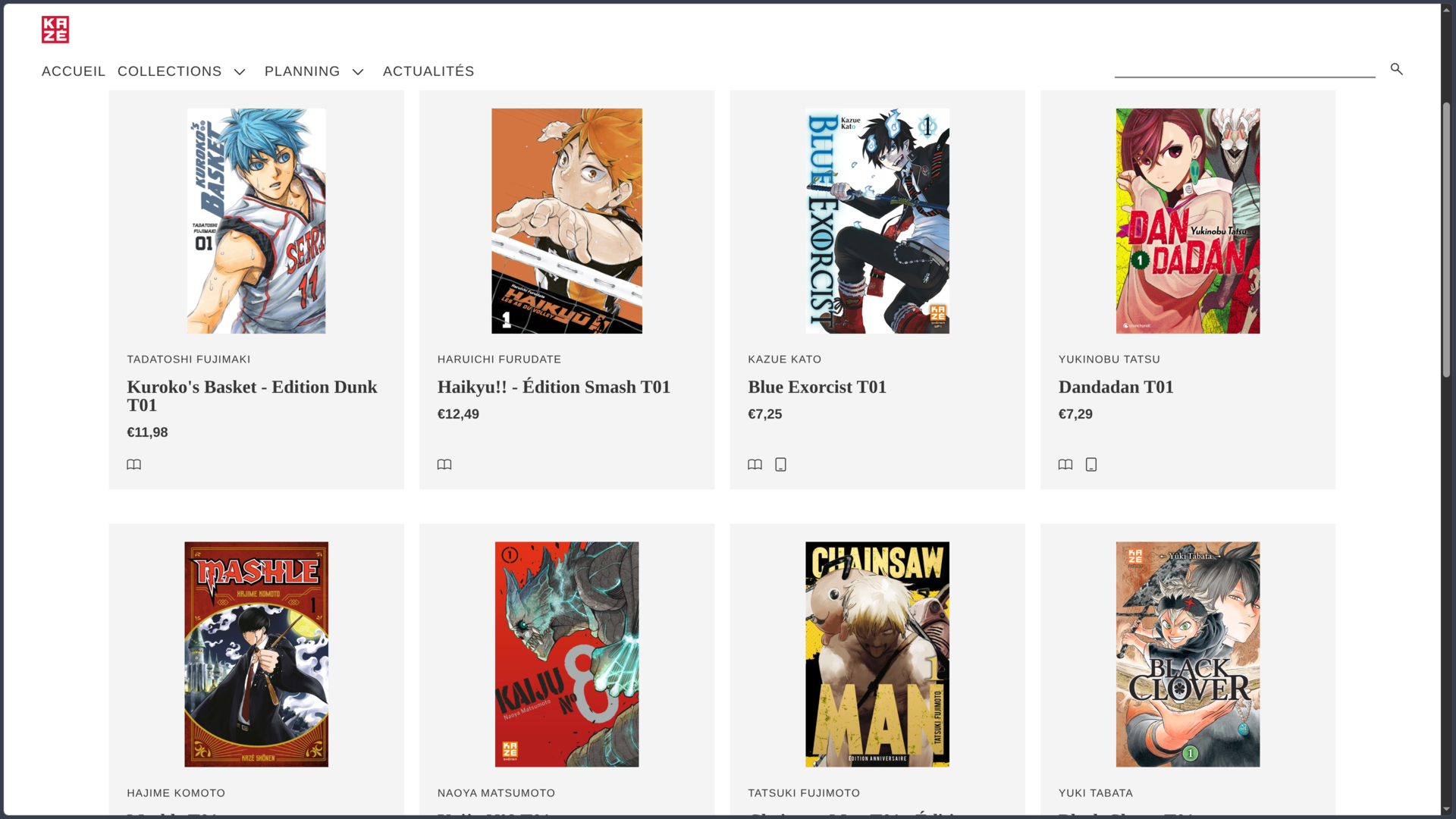Click author name Tadatoshi Fujimaki
The width and height of the screenshot is (1456, 819).
[x=189, y=359]
